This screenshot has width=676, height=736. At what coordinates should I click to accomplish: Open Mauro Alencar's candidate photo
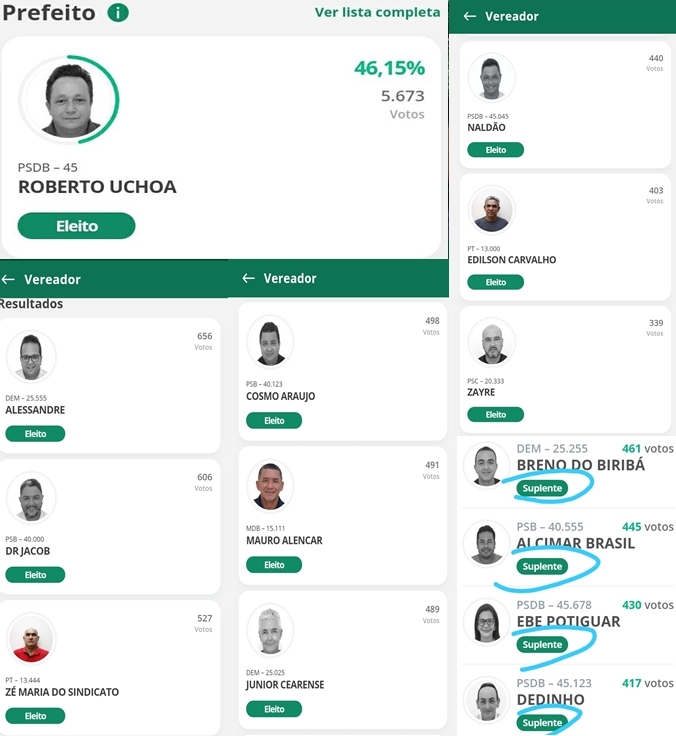pyautogui.click(x=270, y=486)
